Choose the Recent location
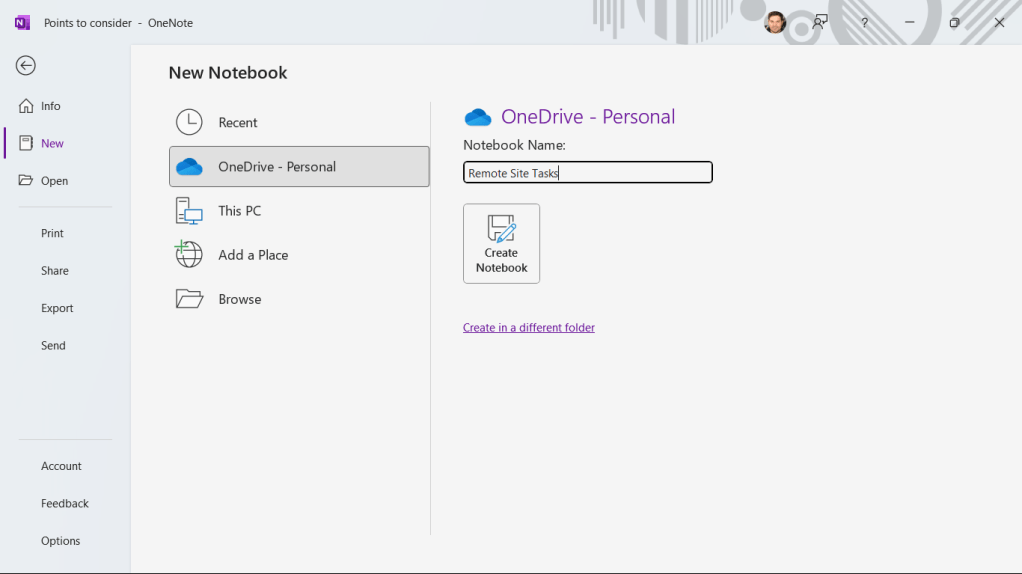The width and height of the screenshot is (1022, 574). click(299, 122)
